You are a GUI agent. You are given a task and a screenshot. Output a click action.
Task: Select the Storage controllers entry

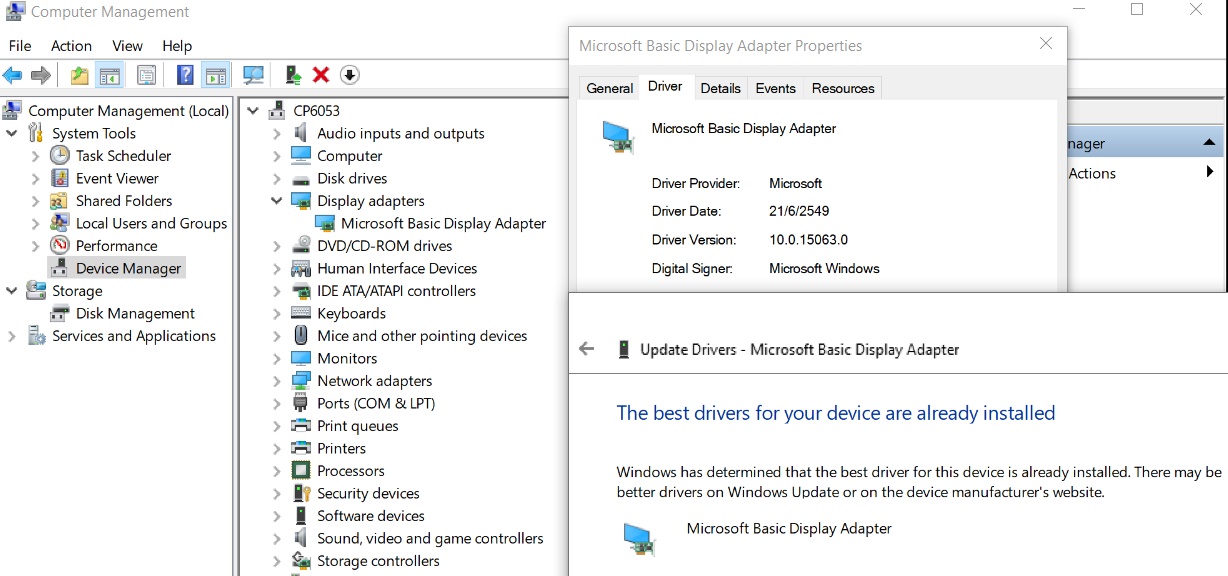pos(378,561)
